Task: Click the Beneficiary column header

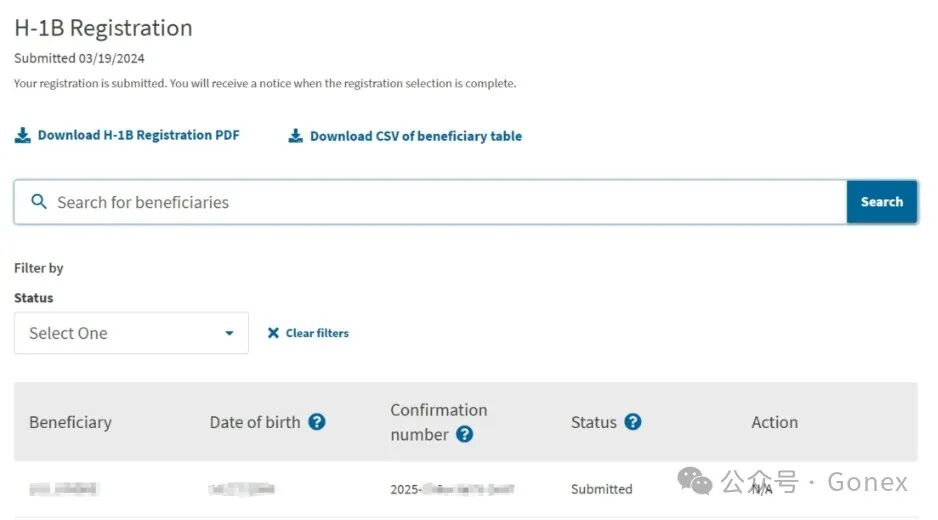Action: pyautogui.click(x=70, y=422)
